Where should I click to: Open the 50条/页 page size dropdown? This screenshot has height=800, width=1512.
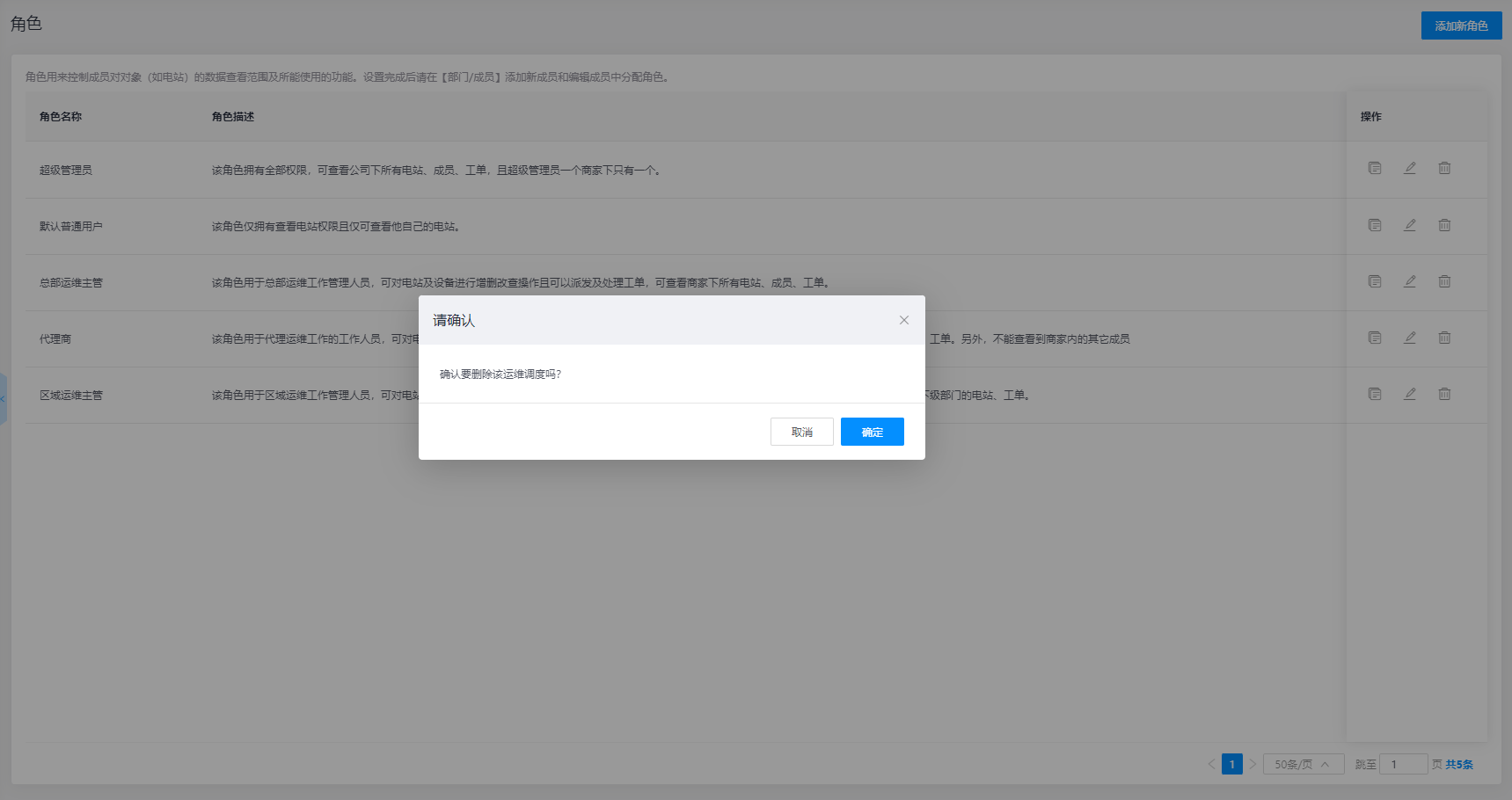pyautogui.click(x=1303, y=764)
